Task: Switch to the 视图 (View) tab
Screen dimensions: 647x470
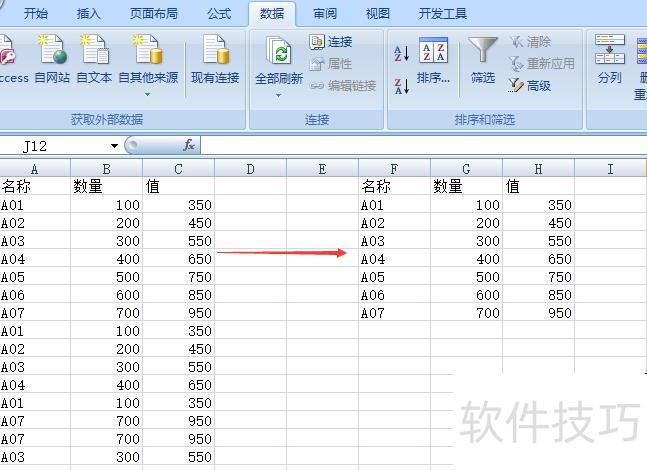Action: [x=378, y=14]
